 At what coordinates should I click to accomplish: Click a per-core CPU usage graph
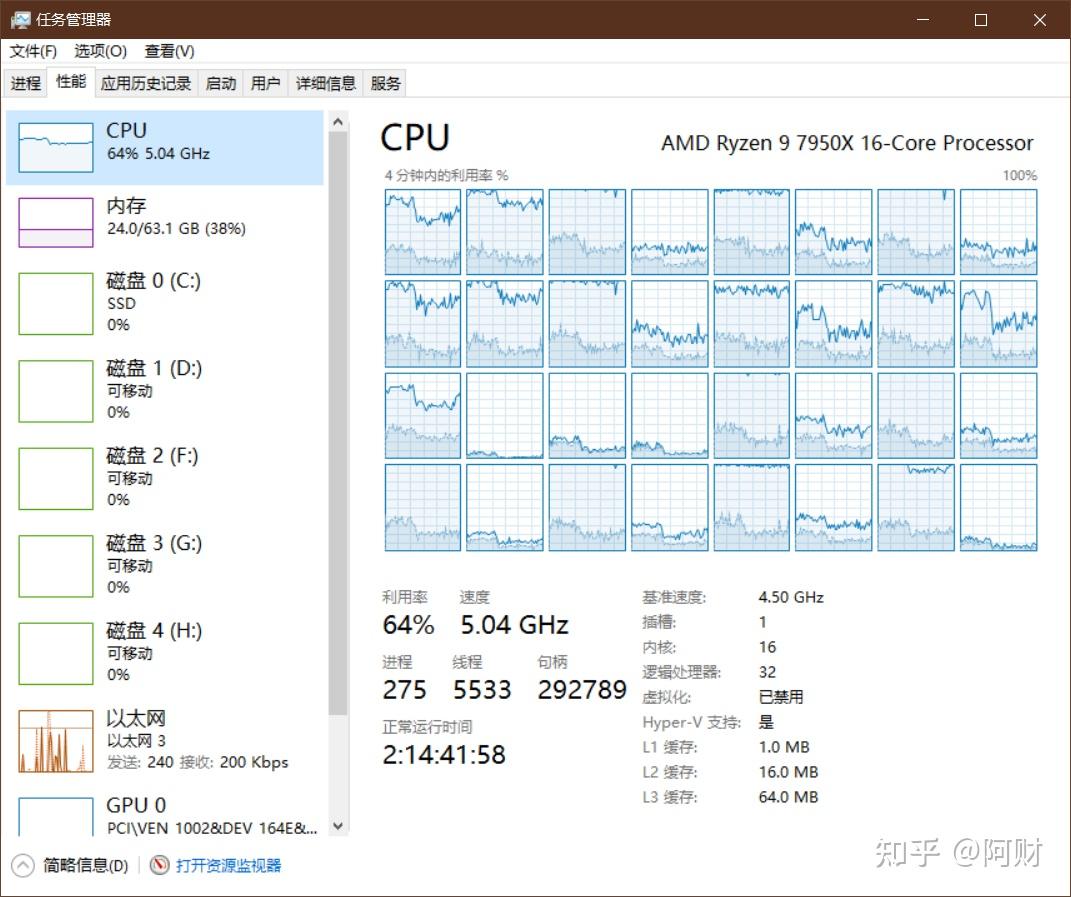tap(421, 231)
